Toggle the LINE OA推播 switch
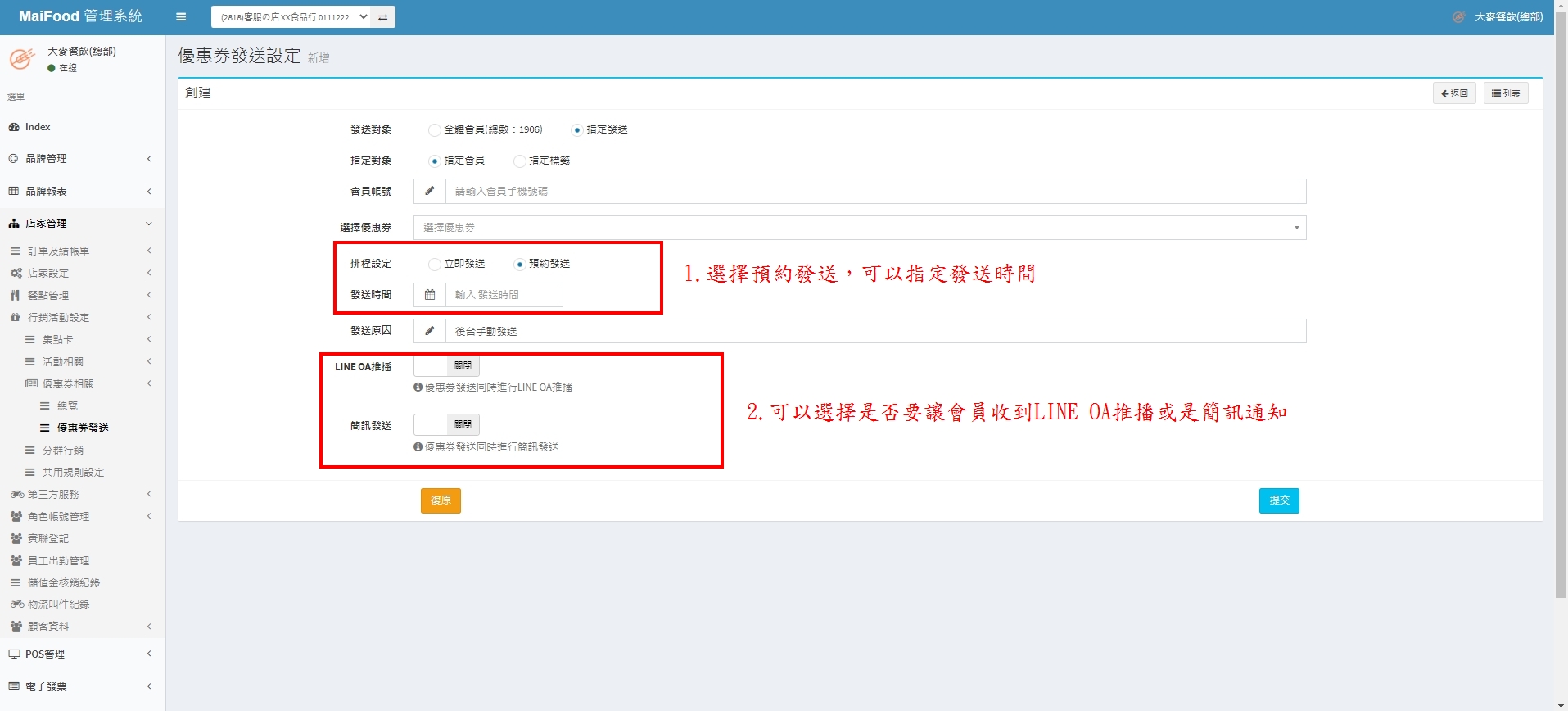The height and width of the screenshot is (711, 1568). pyautogui.click(x=446, y=366)
